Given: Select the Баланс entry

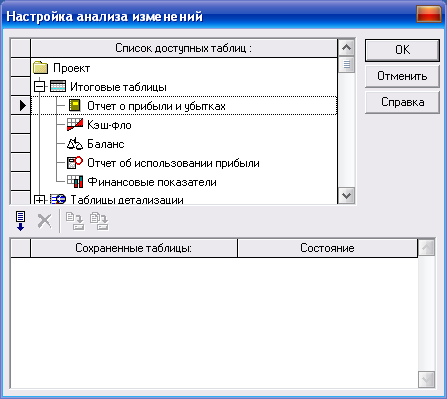Looking at the screenshot, I should pyautogui.click(x=106, y=144).
